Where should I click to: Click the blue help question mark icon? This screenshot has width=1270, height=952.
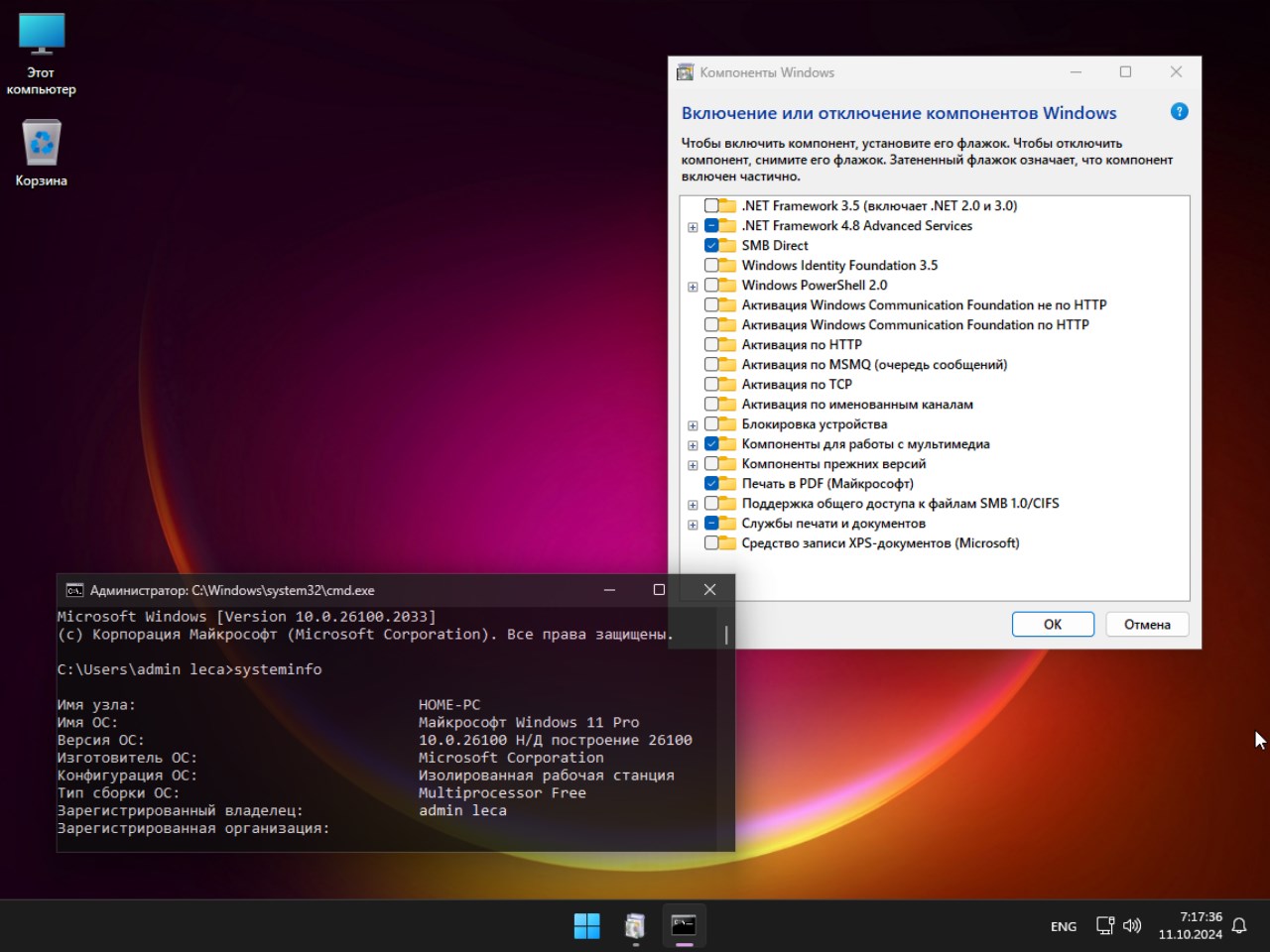pos(1179,112)
